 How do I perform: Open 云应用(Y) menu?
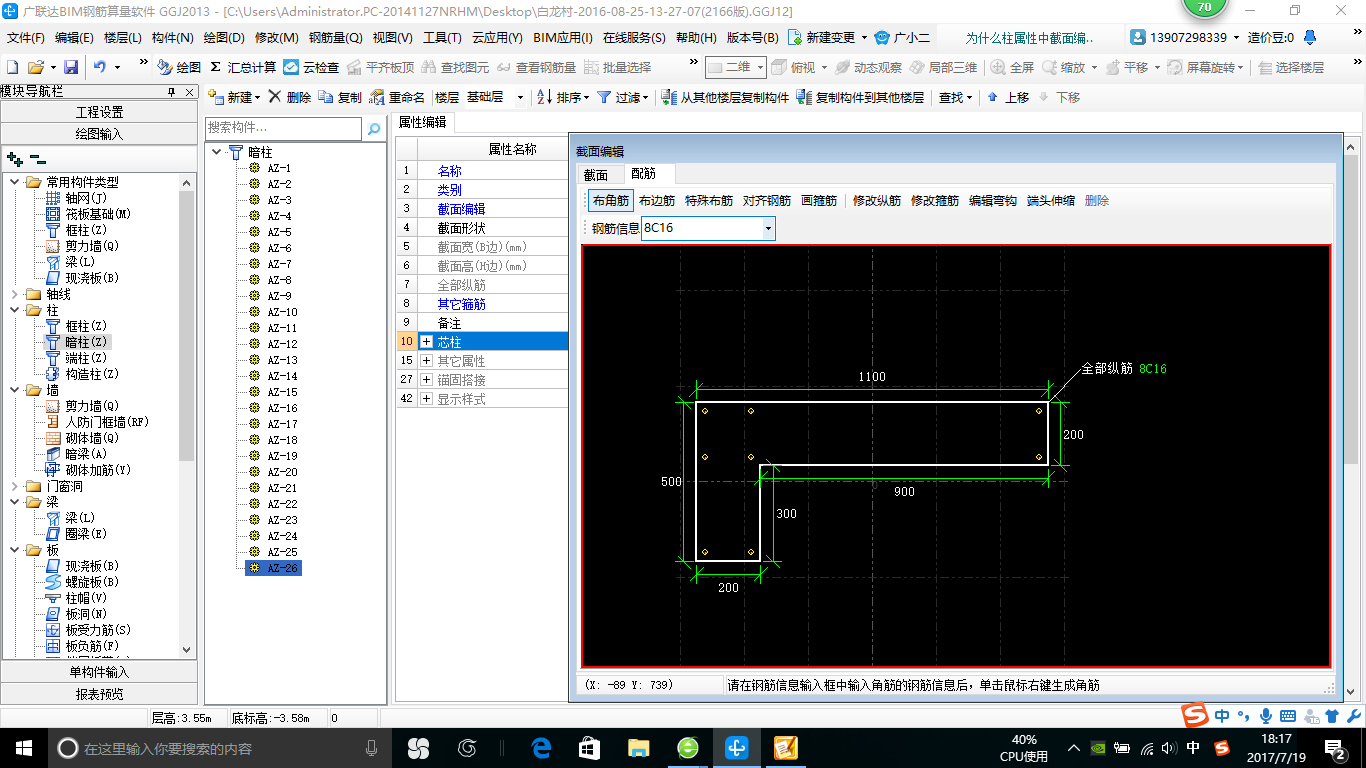click(x=497, y=38)
